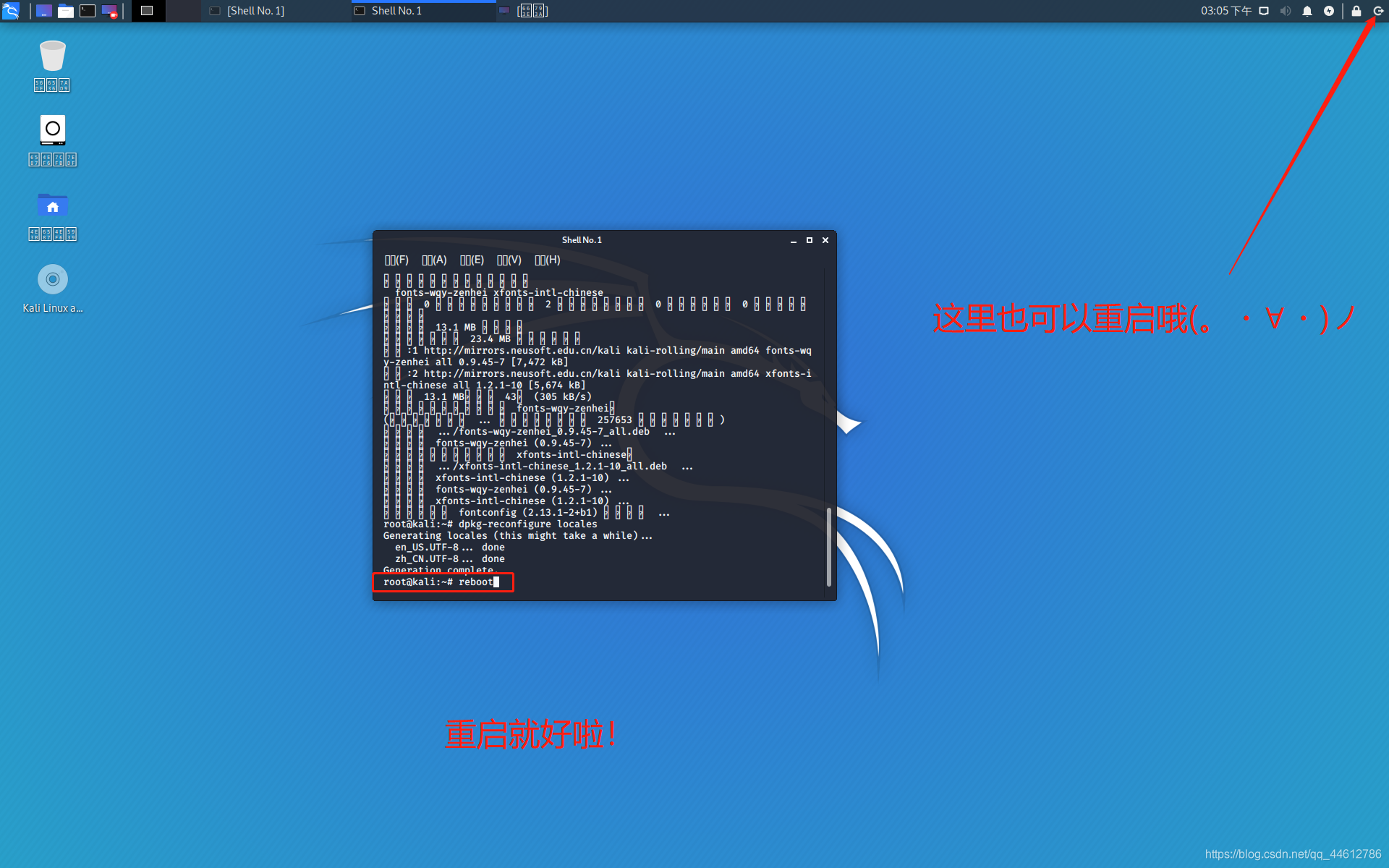Viewport: 1389px width, 868px height.
Task: Open the power manager lightning icon
Action: pyautogui.click(x=1329, y=11)
